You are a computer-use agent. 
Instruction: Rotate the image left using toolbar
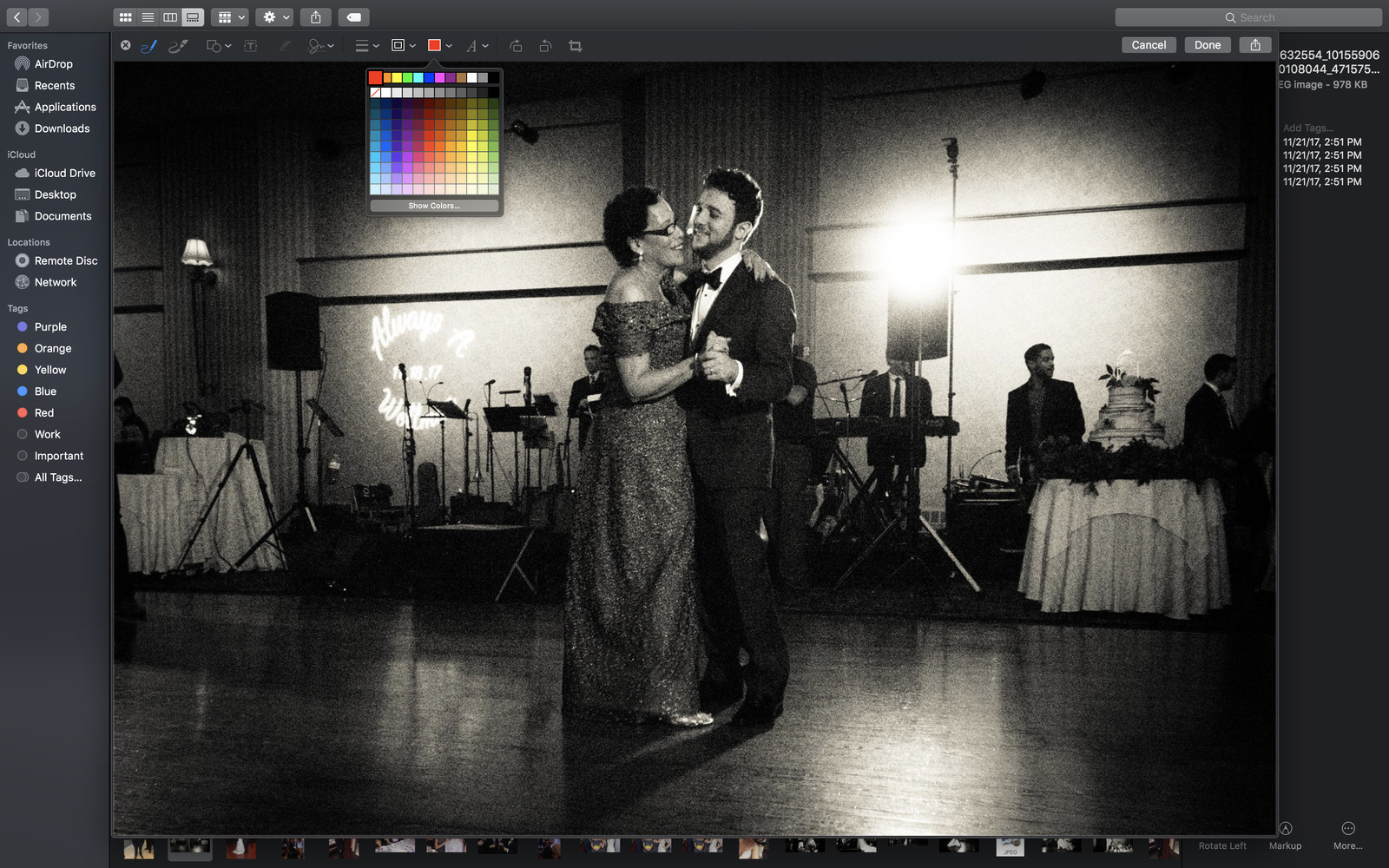point(516,46)
